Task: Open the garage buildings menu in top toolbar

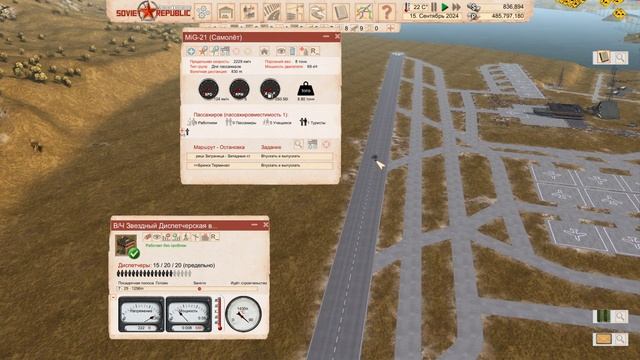Action: [225, 12]
